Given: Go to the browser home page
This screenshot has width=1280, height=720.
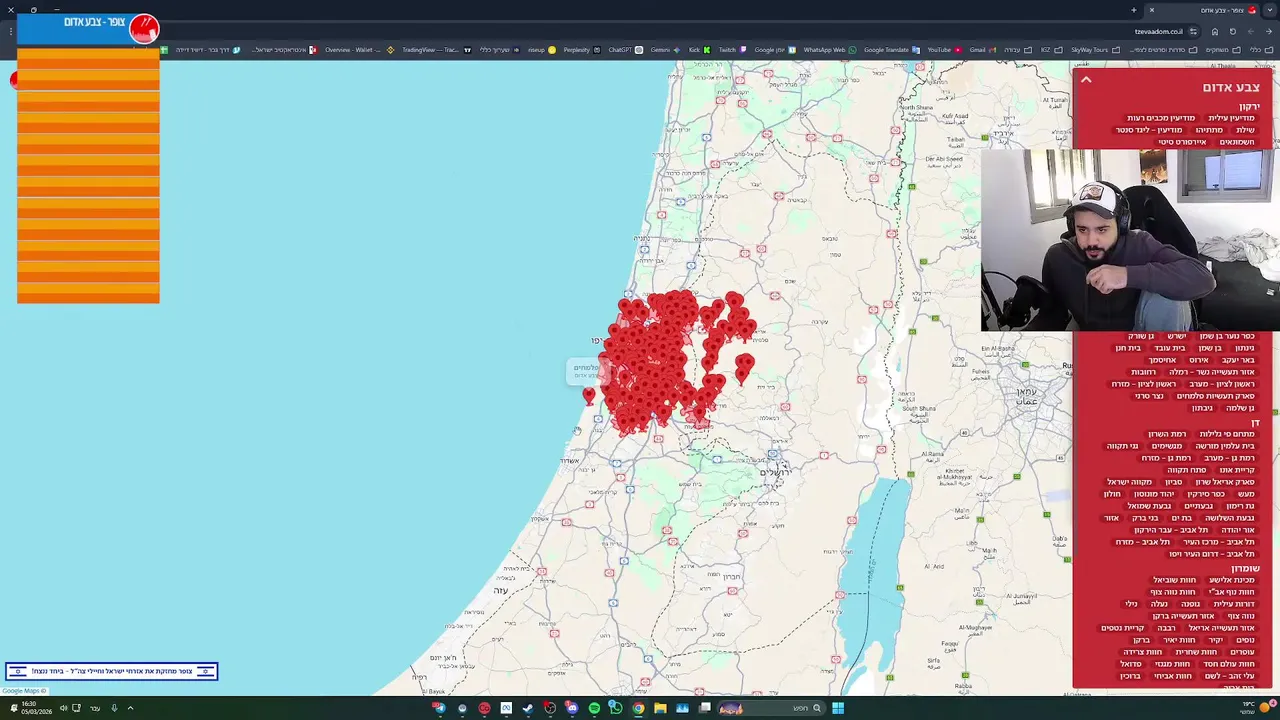Looking at the screenshot, I should click(x=1215, y=31).
